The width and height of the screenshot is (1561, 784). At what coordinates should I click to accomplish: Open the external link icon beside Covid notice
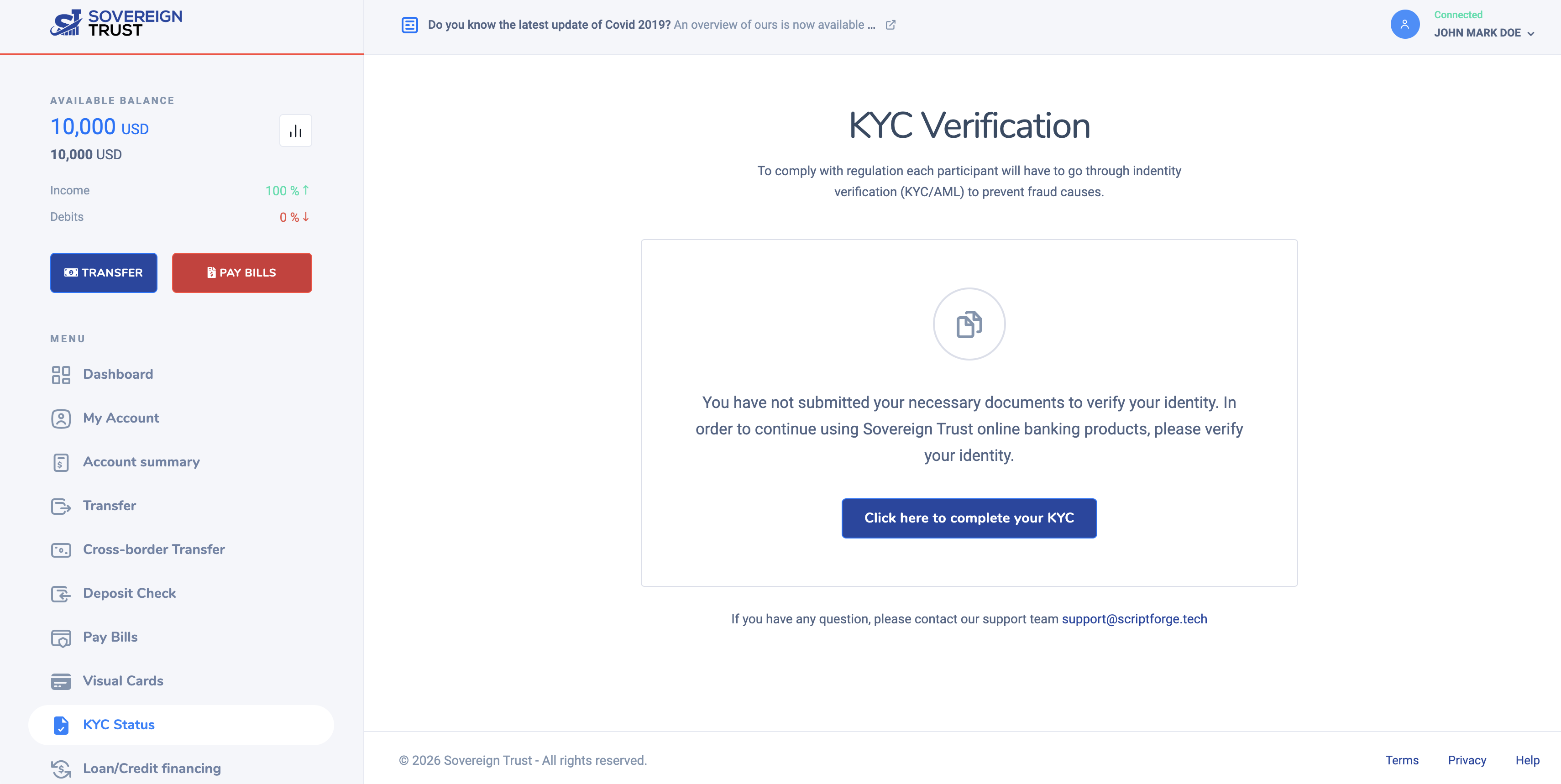click(x=890, y=25)
